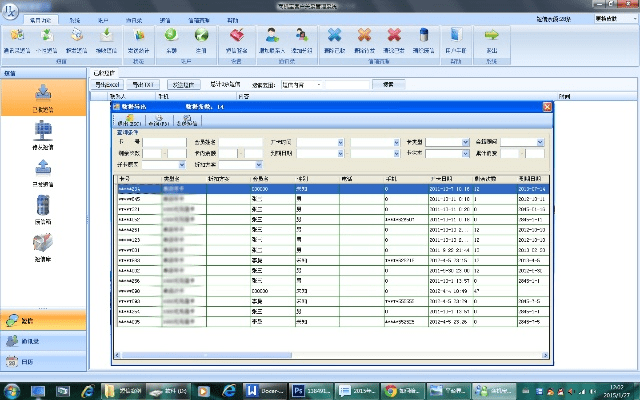
Task: Click the search button beside the search box
Action: click(390, 85)
